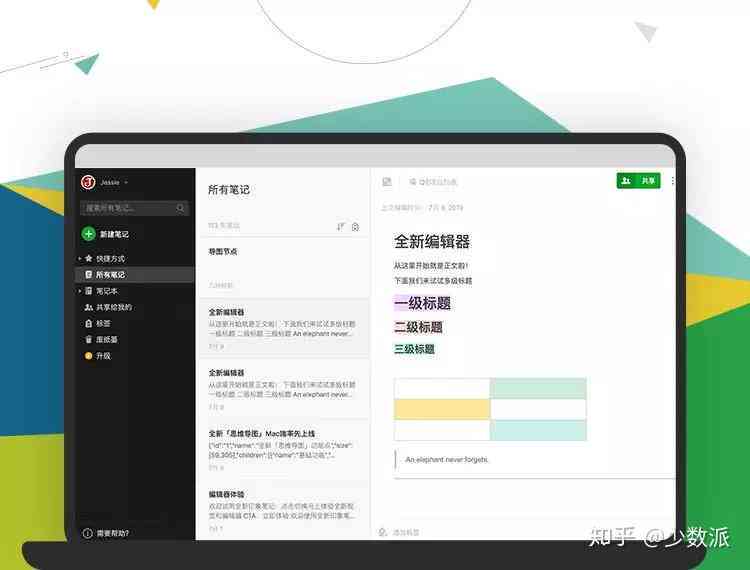Click the magnifier icon in search box
Screen dimensions: 750x570
click(180, 208)
